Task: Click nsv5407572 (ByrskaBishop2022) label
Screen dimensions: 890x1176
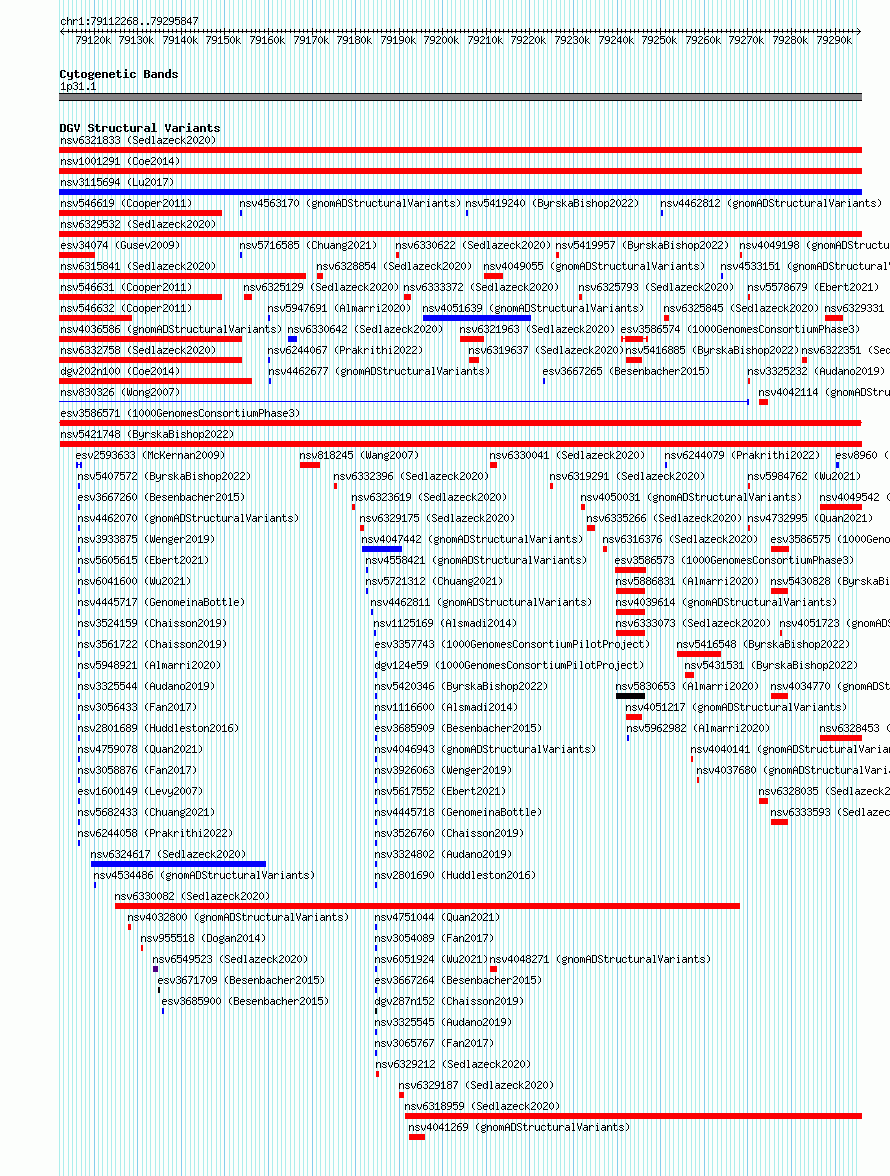Action: (164, 476)
